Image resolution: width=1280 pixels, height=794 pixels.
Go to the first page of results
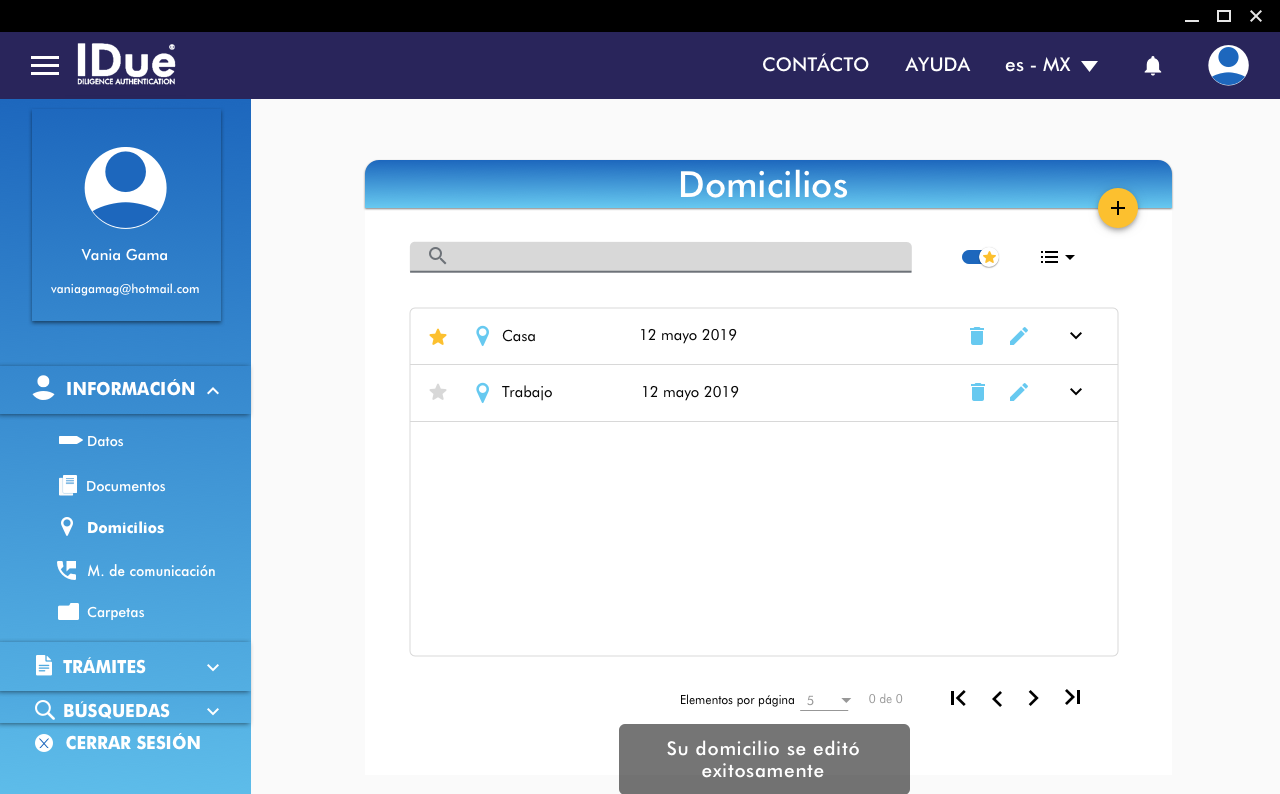[x=958, y=698]
